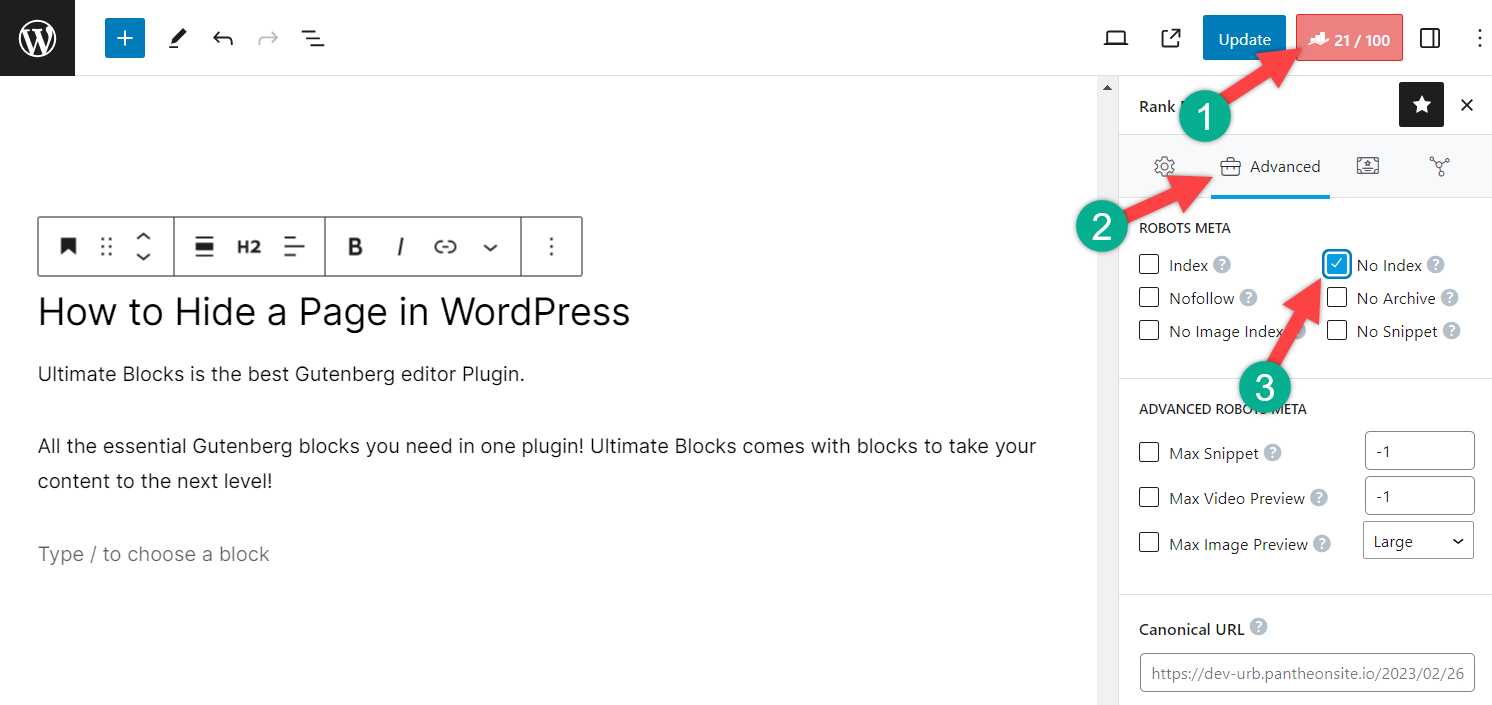1492x705 pixels.
Task: Select the Advanced tab
Action: pos(1270,167)
